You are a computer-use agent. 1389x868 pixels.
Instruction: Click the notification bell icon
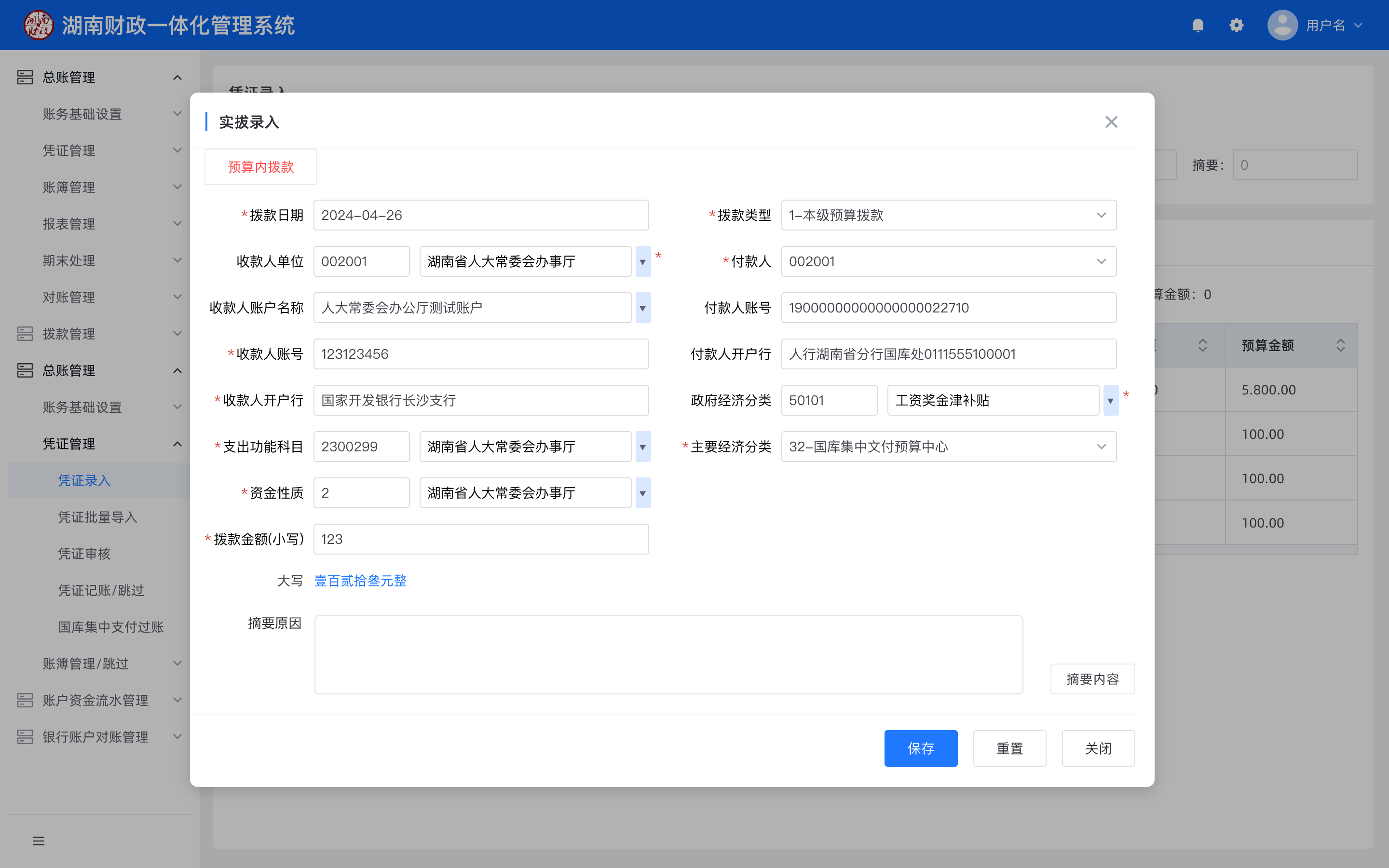pos(1198,25)
